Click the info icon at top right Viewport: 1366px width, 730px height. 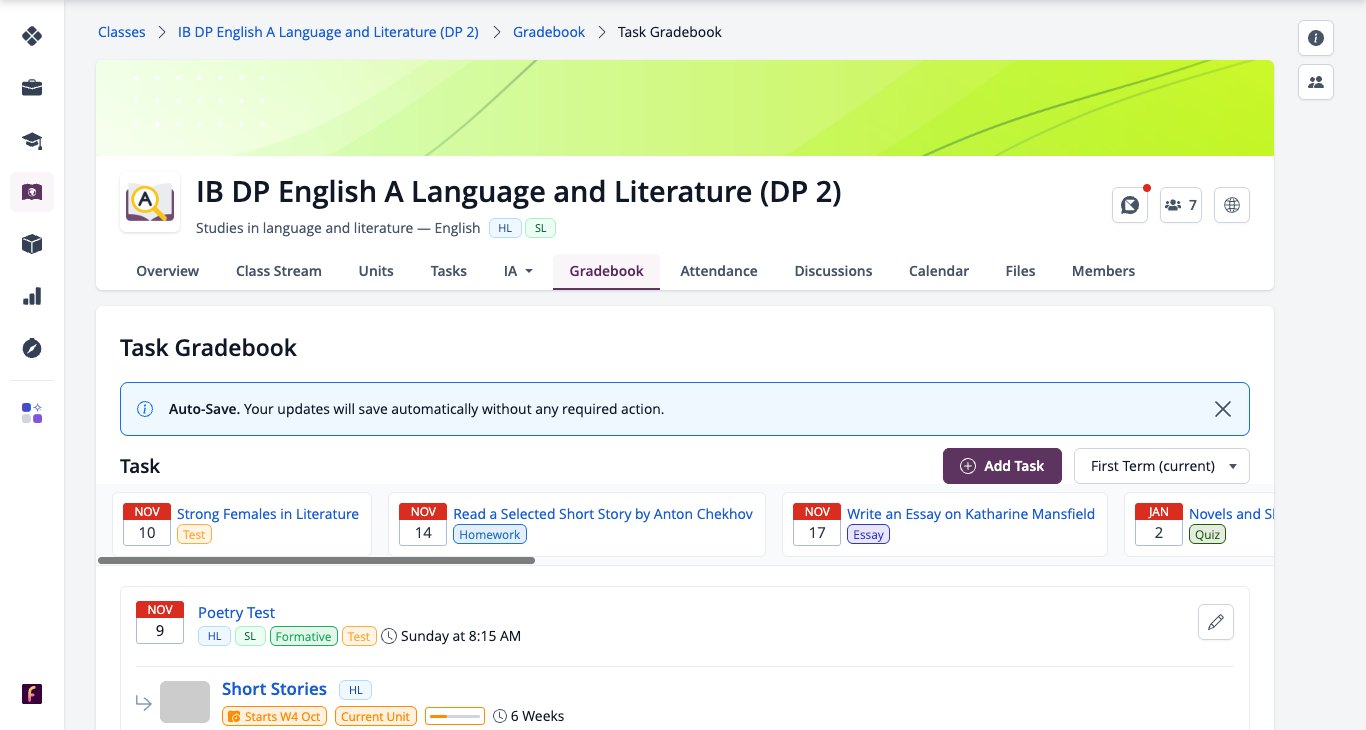pyautogui.click(x=1316, y=38)
